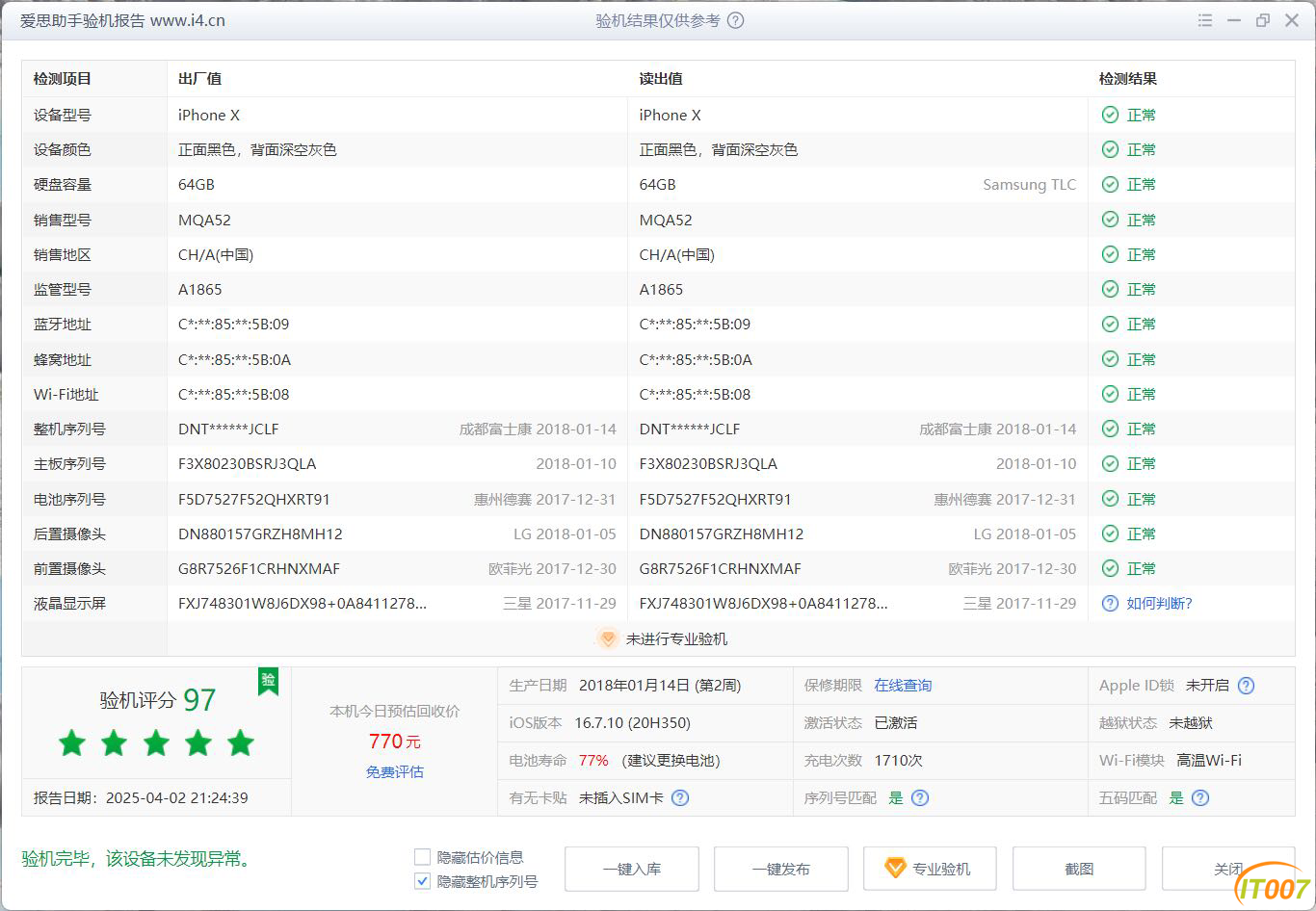Click the estimated price 770元
The image size is (1316, 911).
tap(395, 742)
